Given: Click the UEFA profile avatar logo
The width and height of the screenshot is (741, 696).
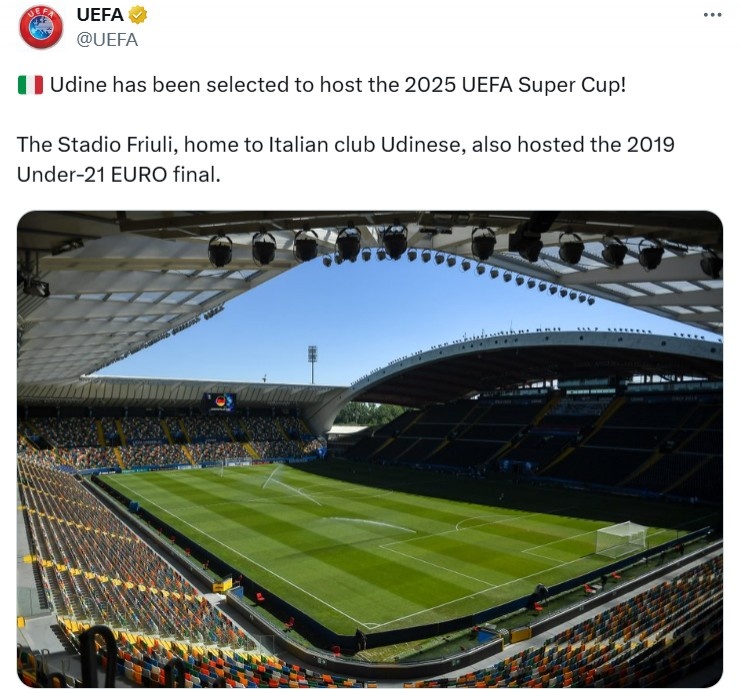Looking at the screenshot, I should tap(40, 27).
